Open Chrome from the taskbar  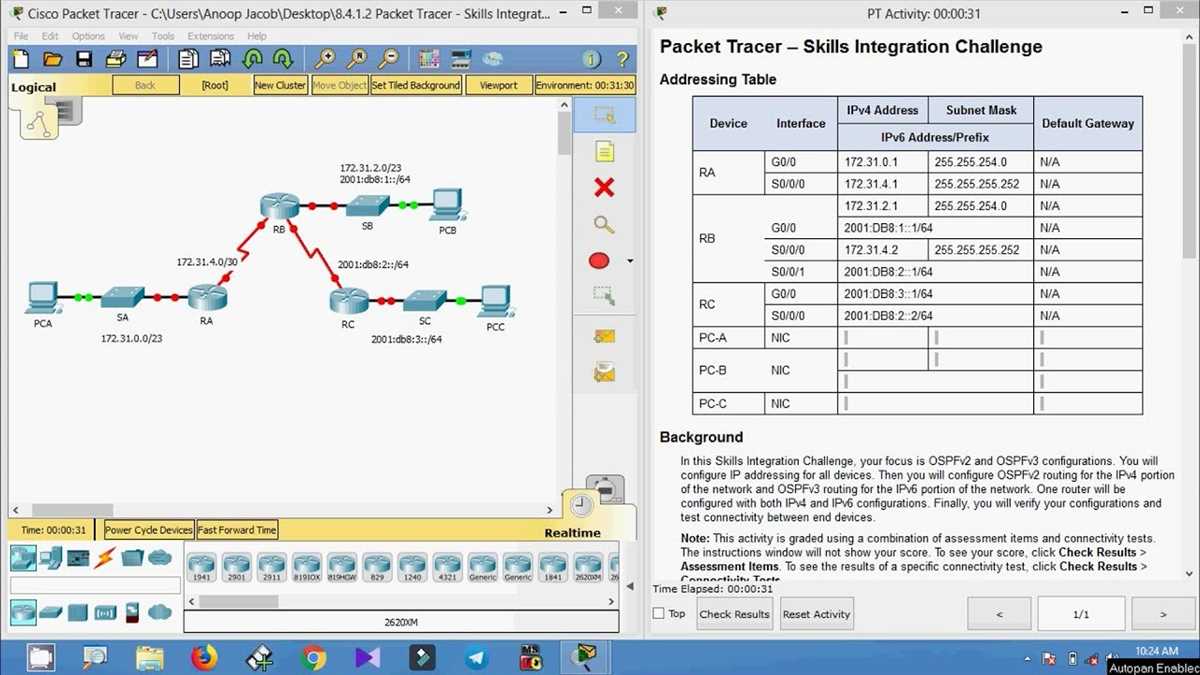tap(313, 658)
